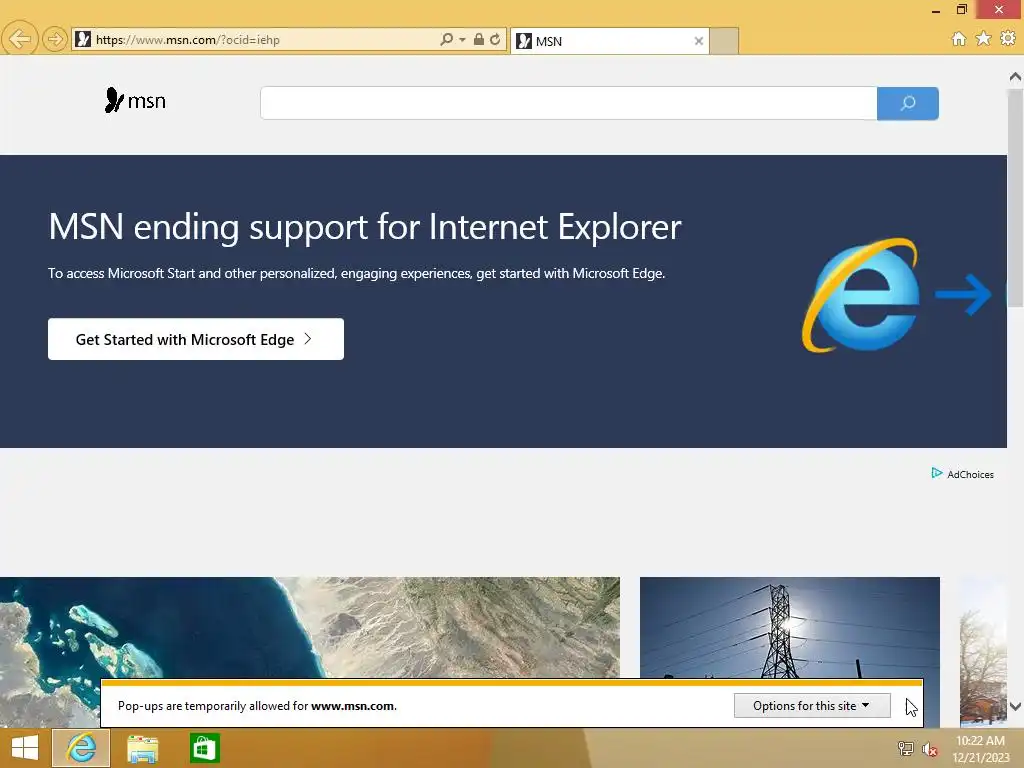Go back with the browser Back arrow
This screenshot has height=768, width=1024.
tap(20, 39)
